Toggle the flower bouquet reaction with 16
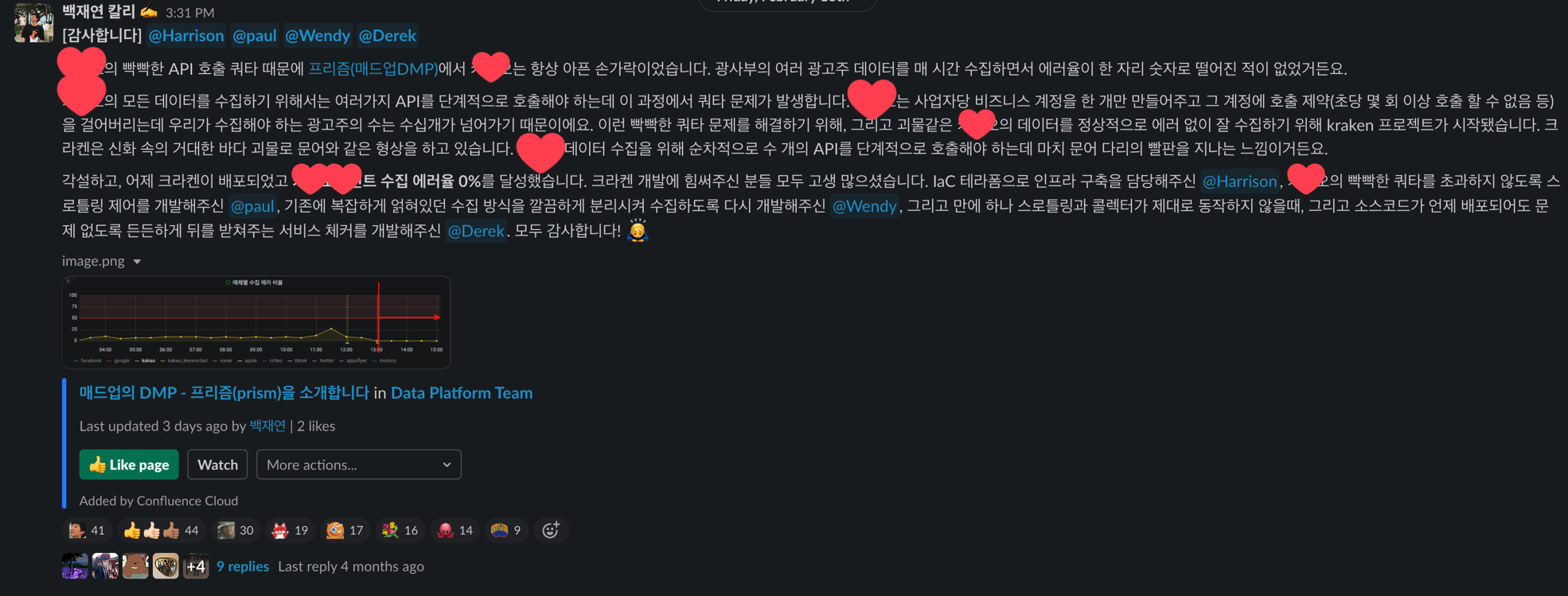This screenshot has width=1568, height=596. tap(400, 530)
